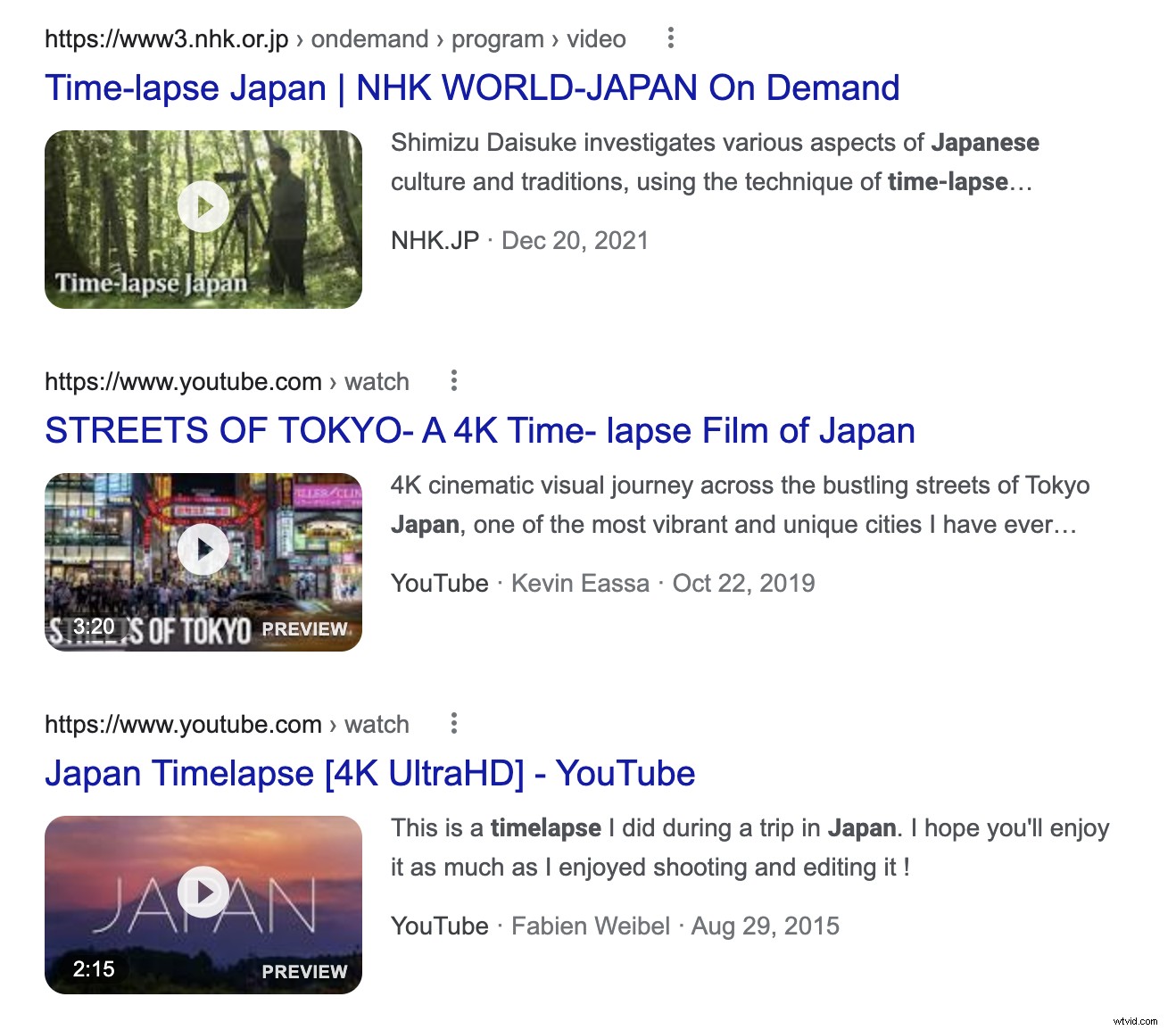Click the 3:20 duration label on STREETS OF TOKYO

pyautogui.click(x=93, y=626)
